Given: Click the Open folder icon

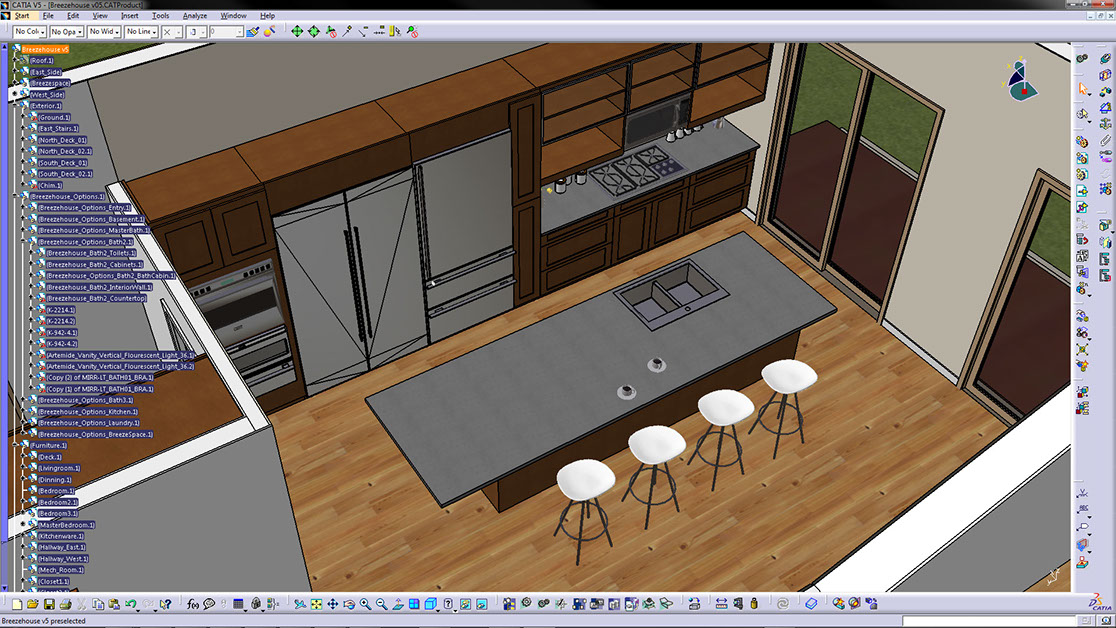Looking at the screenshot, I should pyautogui.click(x=33, y=604).
